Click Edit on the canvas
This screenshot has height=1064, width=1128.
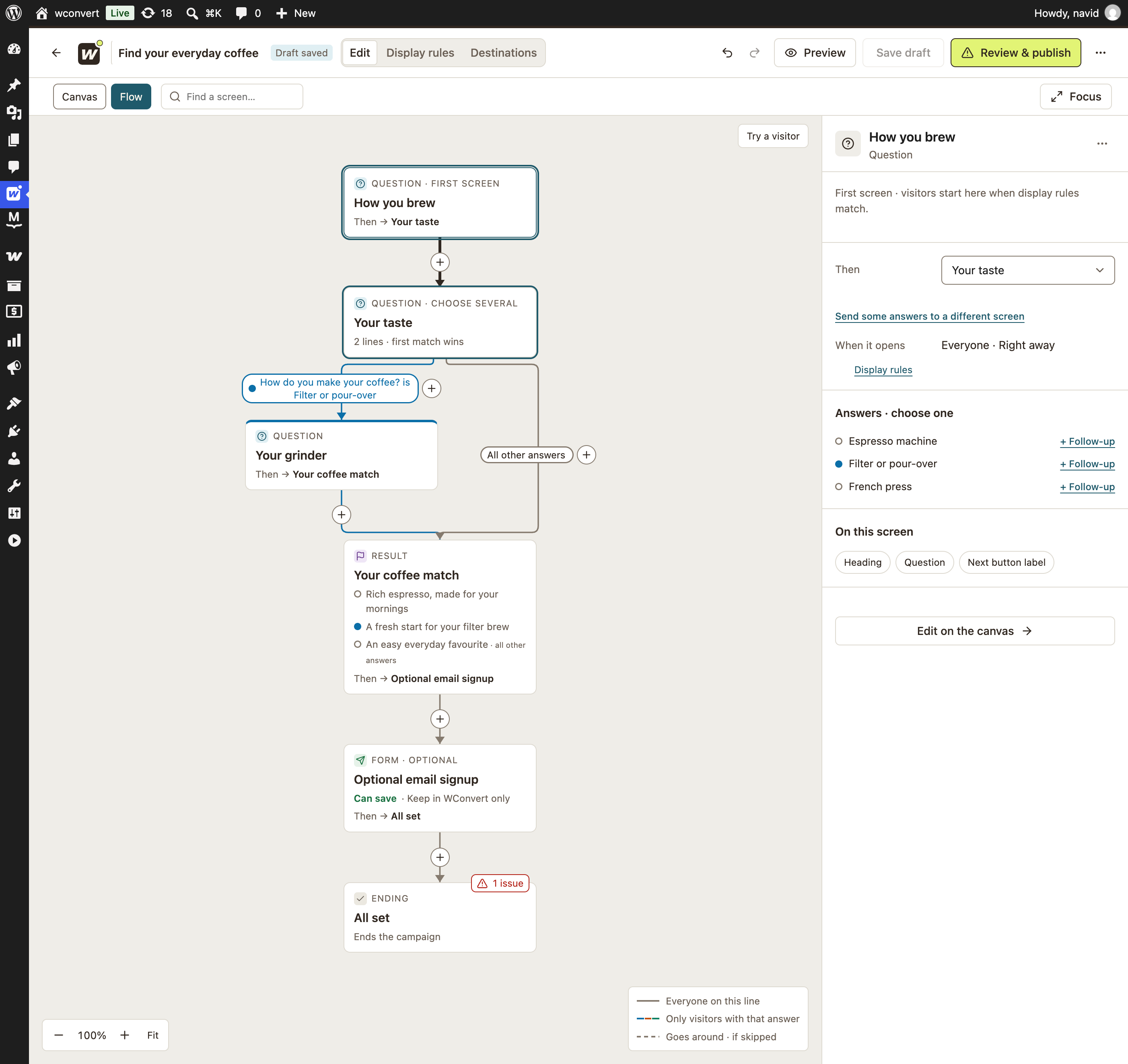coord(975,631)
